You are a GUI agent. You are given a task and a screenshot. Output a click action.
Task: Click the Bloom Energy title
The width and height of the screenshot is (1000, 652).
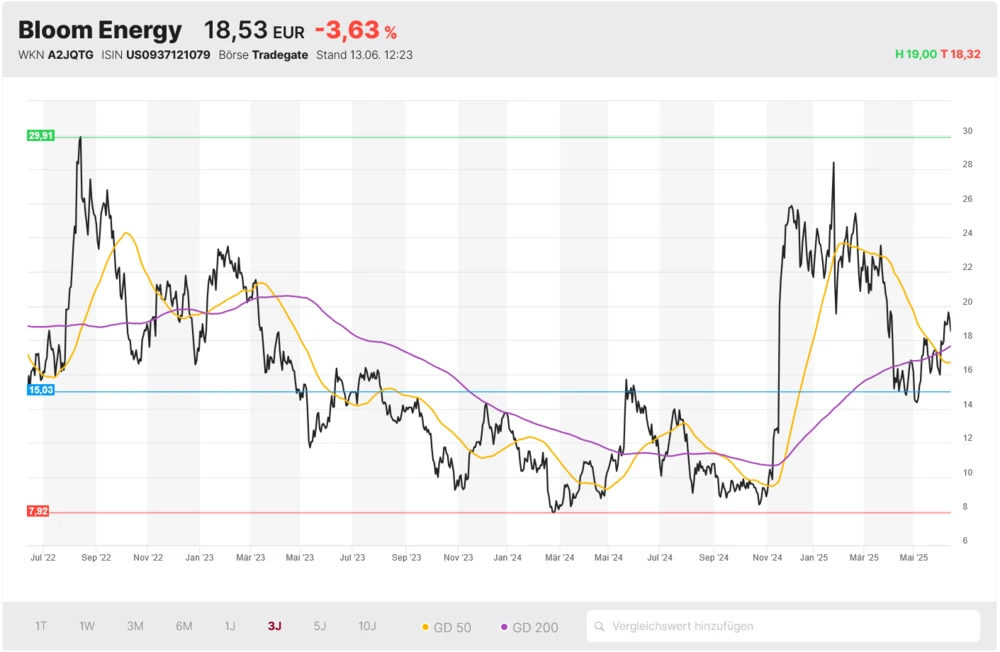coord(100,30)
